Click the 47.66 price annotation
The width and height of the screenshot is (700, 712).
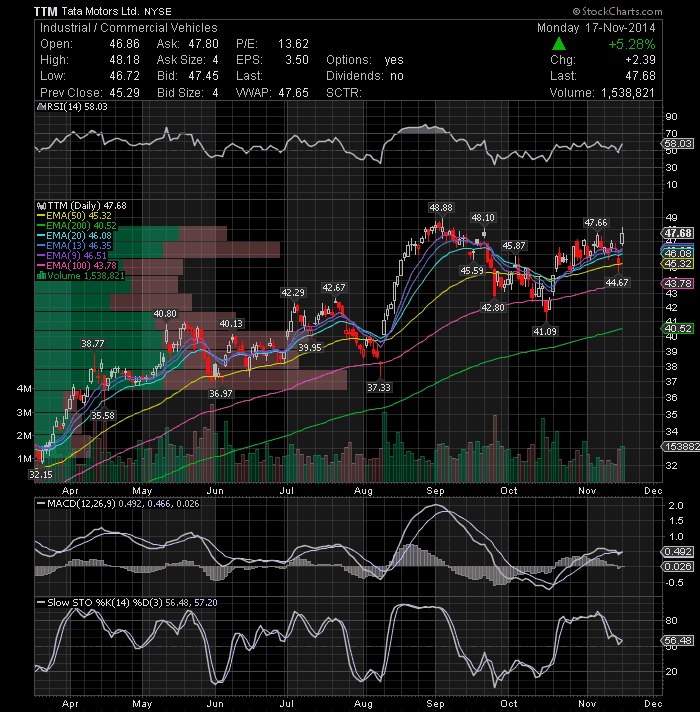pos(595,222)
